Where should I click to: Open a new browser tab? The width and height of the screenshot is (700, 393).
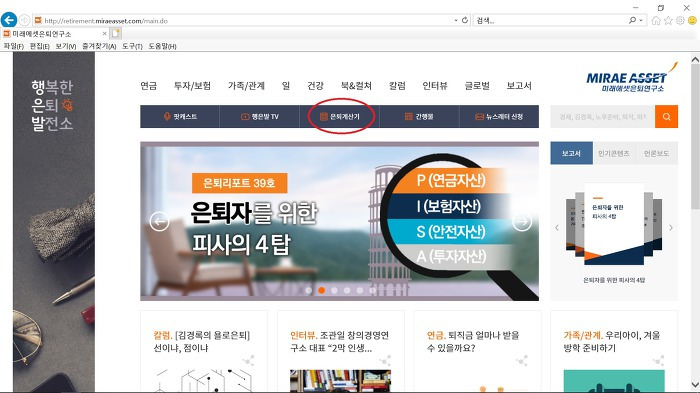(x=116, y=33)
